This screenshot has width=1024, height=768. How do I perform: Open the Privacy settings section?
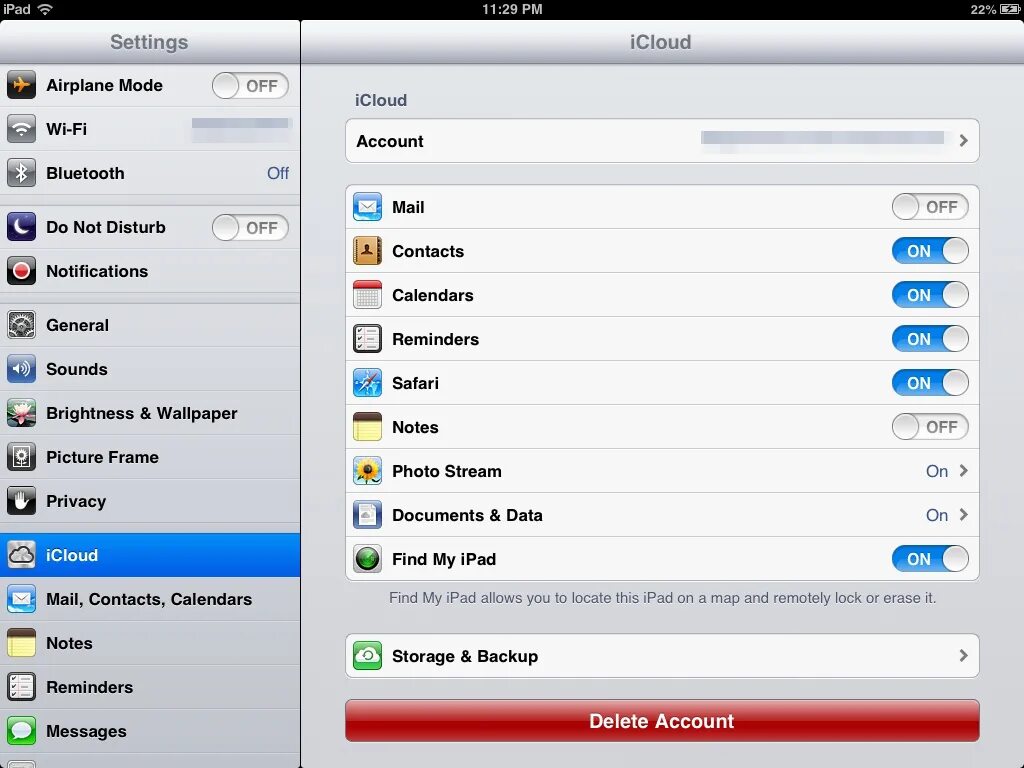[x=150, y=501]
